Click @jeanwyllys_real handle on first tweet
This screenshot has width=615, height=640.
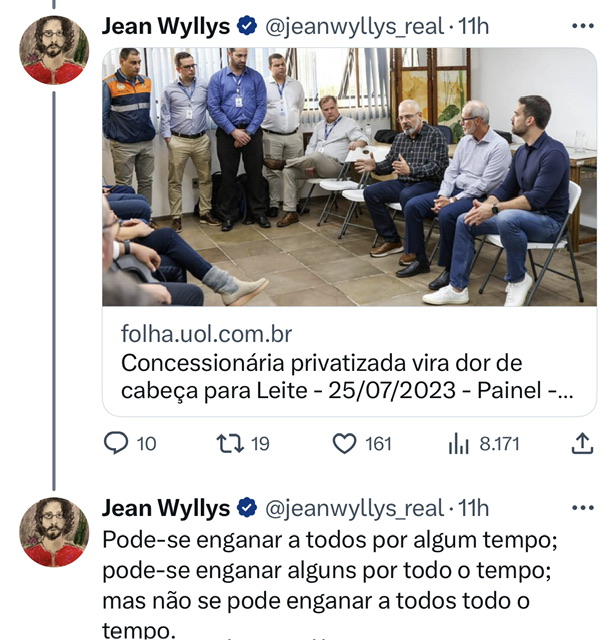(354, 27)
